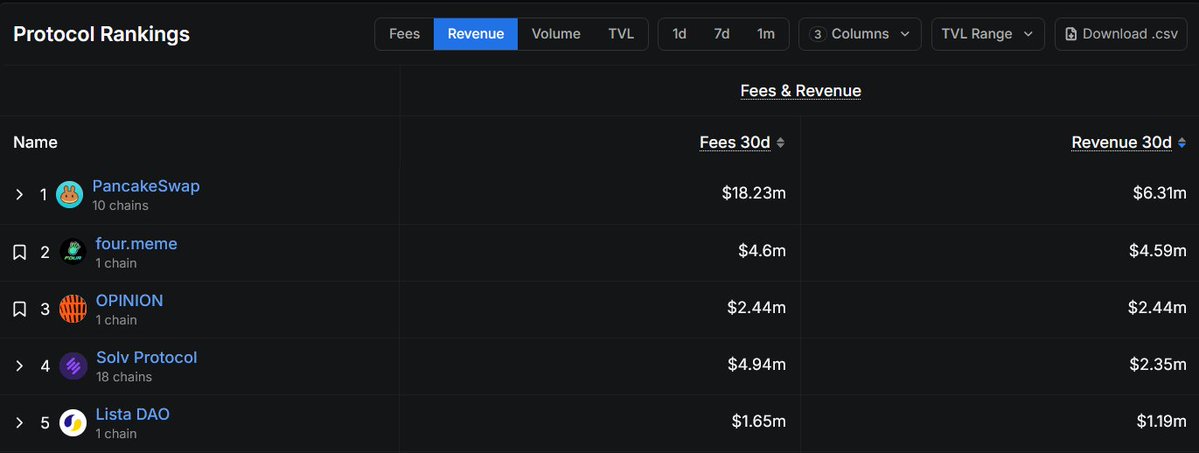Viewport: 1199px width, 453px height.
Task: Expand the Solv Protocol row
Action: [x=20, y=366]
